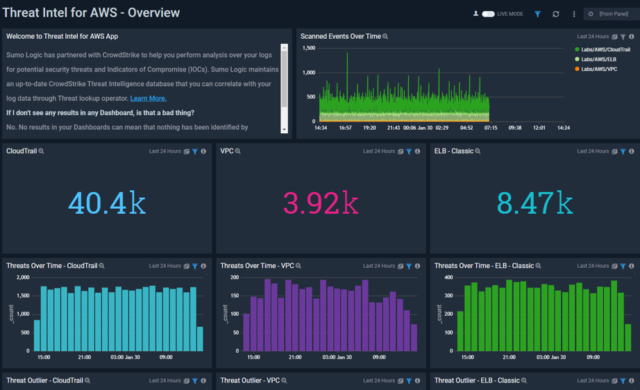Image resolution: width=640 pixels, height=390 pixels.
Task: Show info for Threats Over Time - VPC
Action: (417, 266)
